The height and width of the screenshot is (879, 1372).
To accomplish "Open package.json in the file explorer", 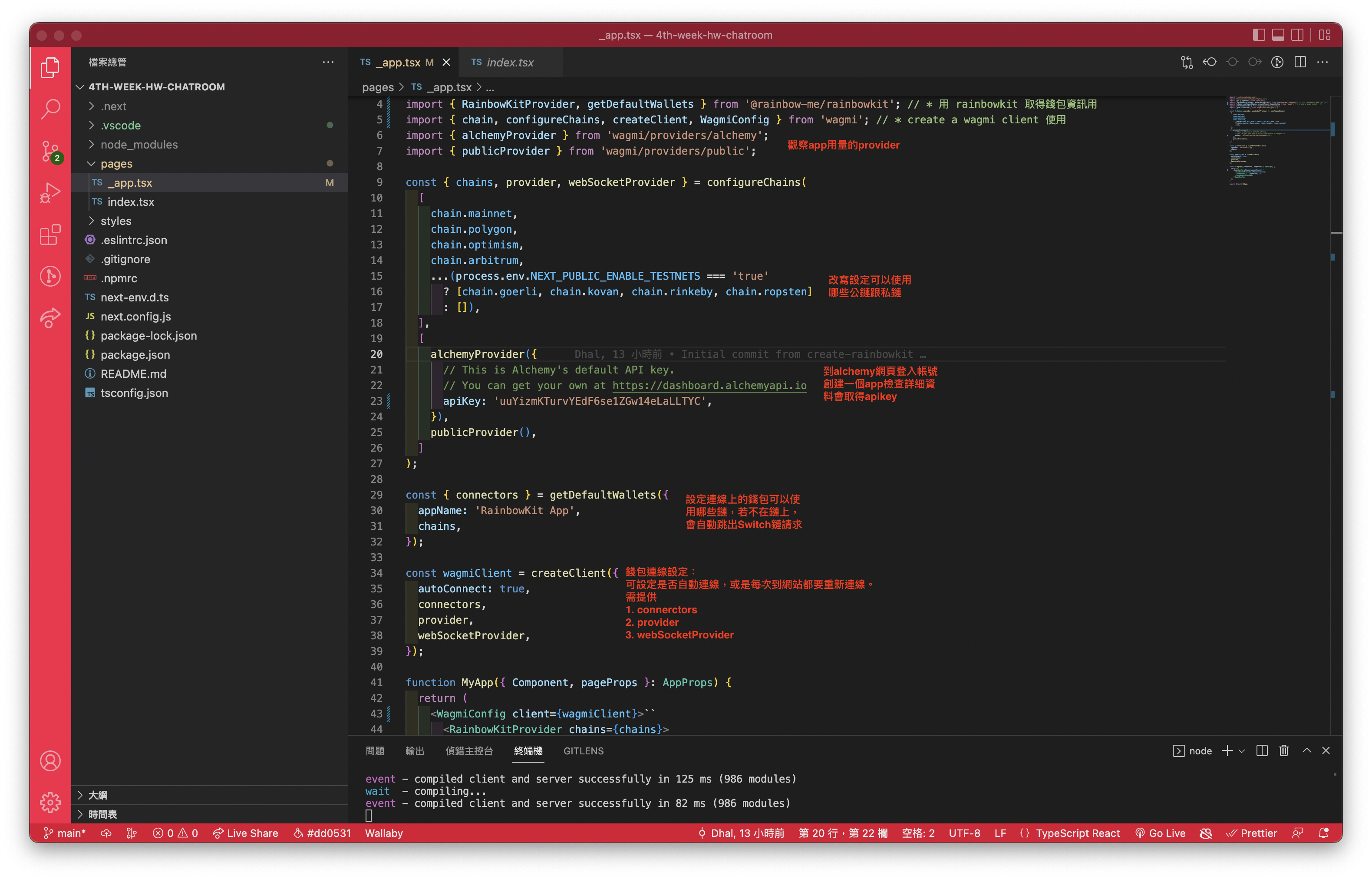I will [135, 354].
